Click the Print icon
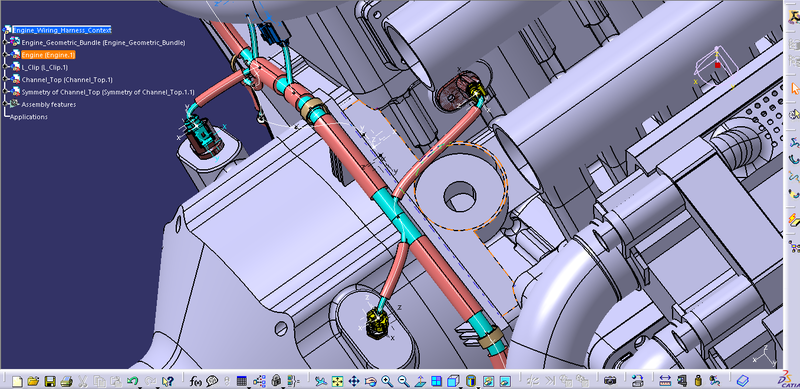This screenshot has width=800, height=389. (66, 381)
